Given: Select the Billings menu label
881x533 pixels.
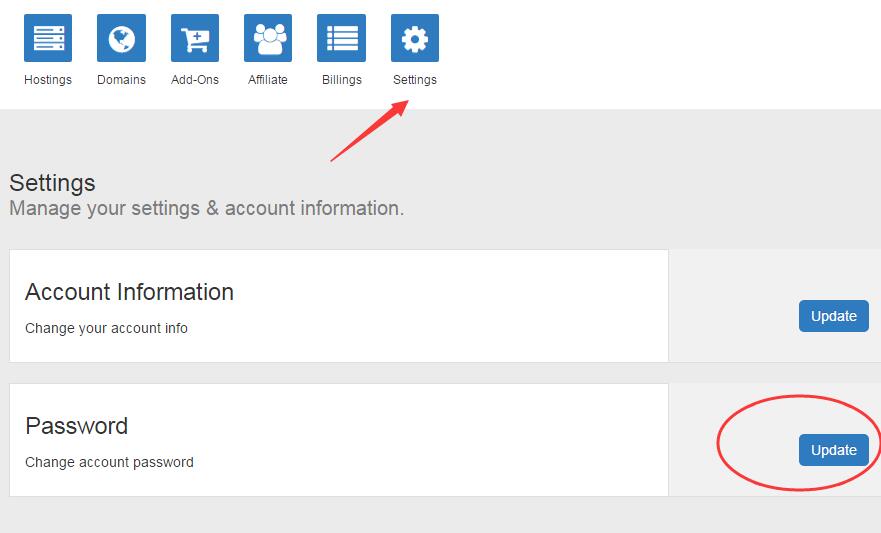Looking at the screenshot, I should [x=342, y=80].
